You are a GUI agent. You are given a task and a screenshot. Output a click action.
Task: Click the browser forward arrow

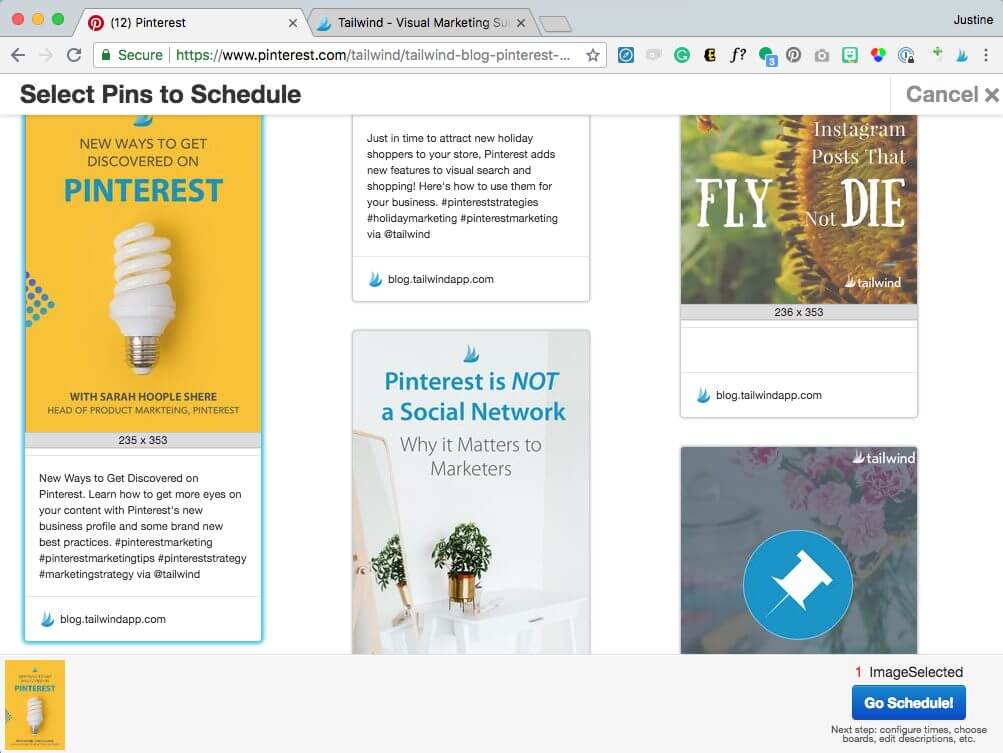(46, 55)
